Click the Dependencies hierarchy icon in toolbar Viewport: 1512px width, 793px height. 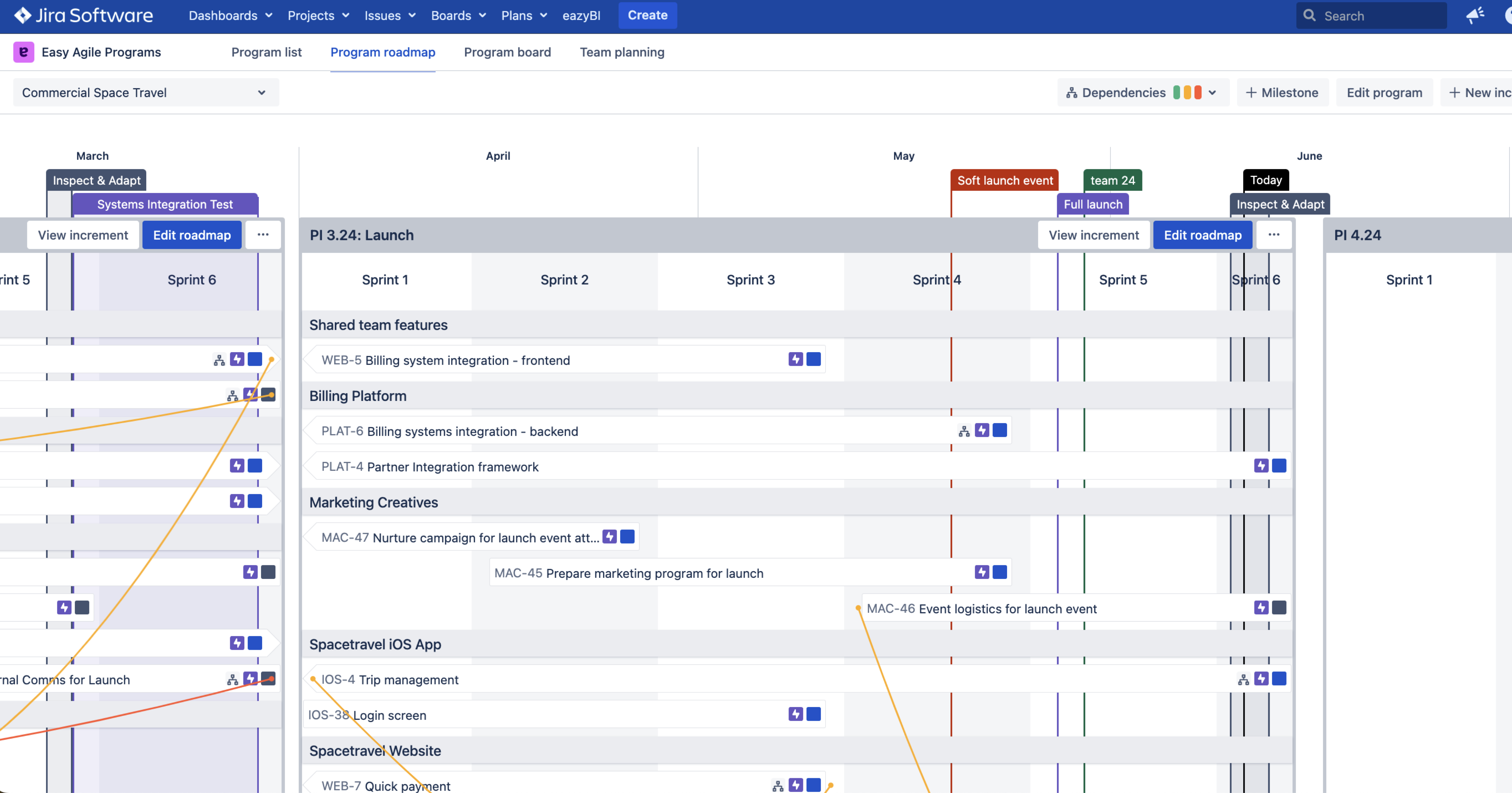click(1072, 93)
